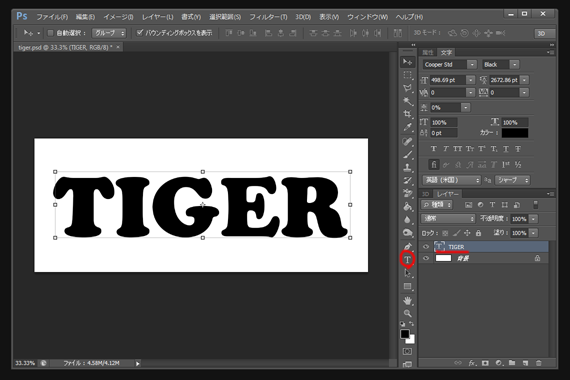
Task: Select the Healing Brush tool
Action: pyautogui.click(x=408, y=141)
